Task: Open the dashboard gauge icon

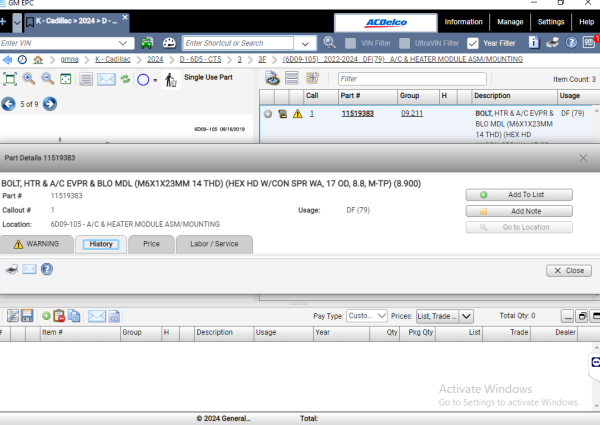Action: (169, 43)
